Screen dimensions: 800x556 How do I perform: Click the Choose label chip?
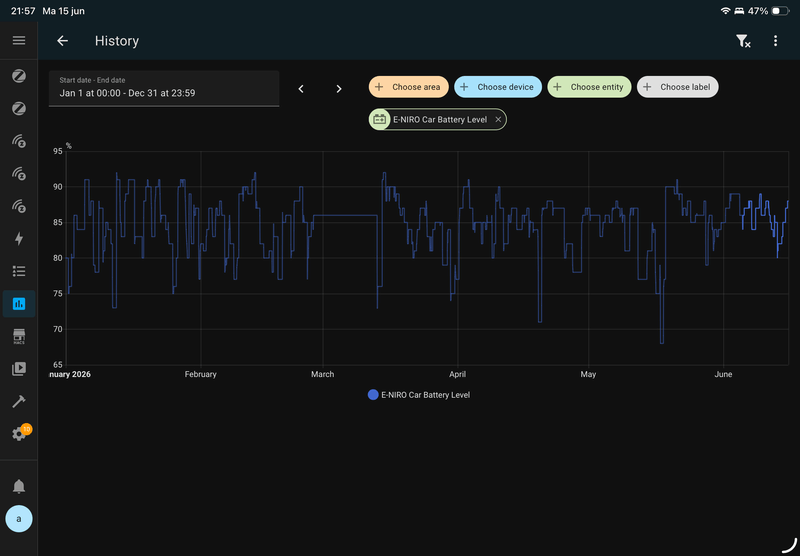tap(678, 87)
